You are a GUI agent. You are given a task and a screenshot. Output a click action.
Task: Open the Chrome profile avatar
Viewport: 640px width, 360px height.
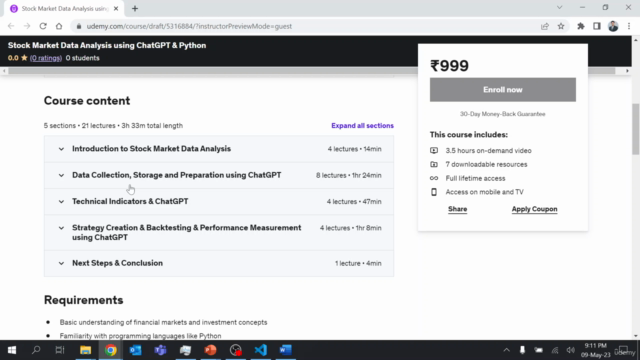click(613, 26)
